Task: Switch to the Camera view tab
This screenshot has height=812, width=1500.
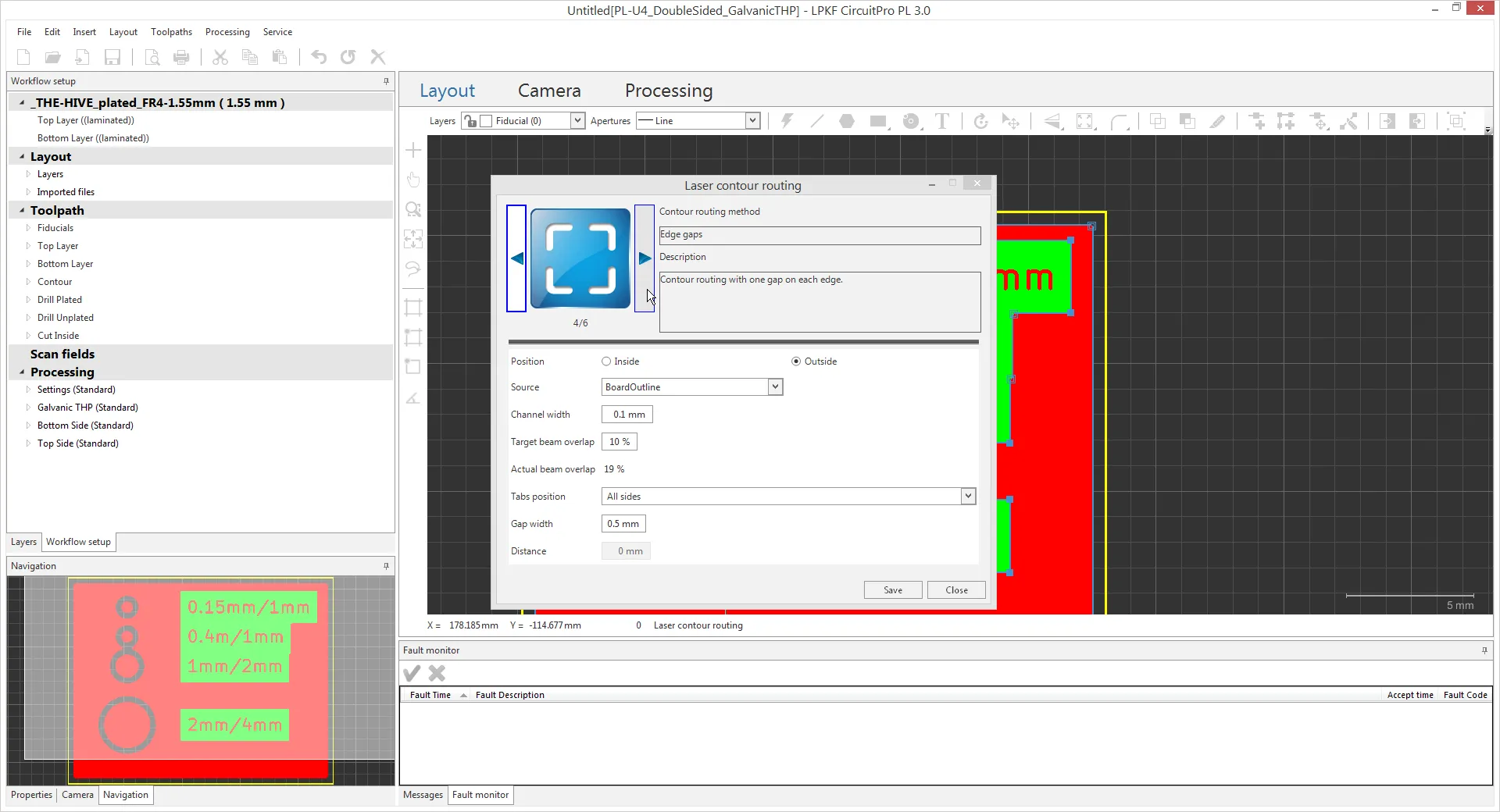Action: coord(549,91)
